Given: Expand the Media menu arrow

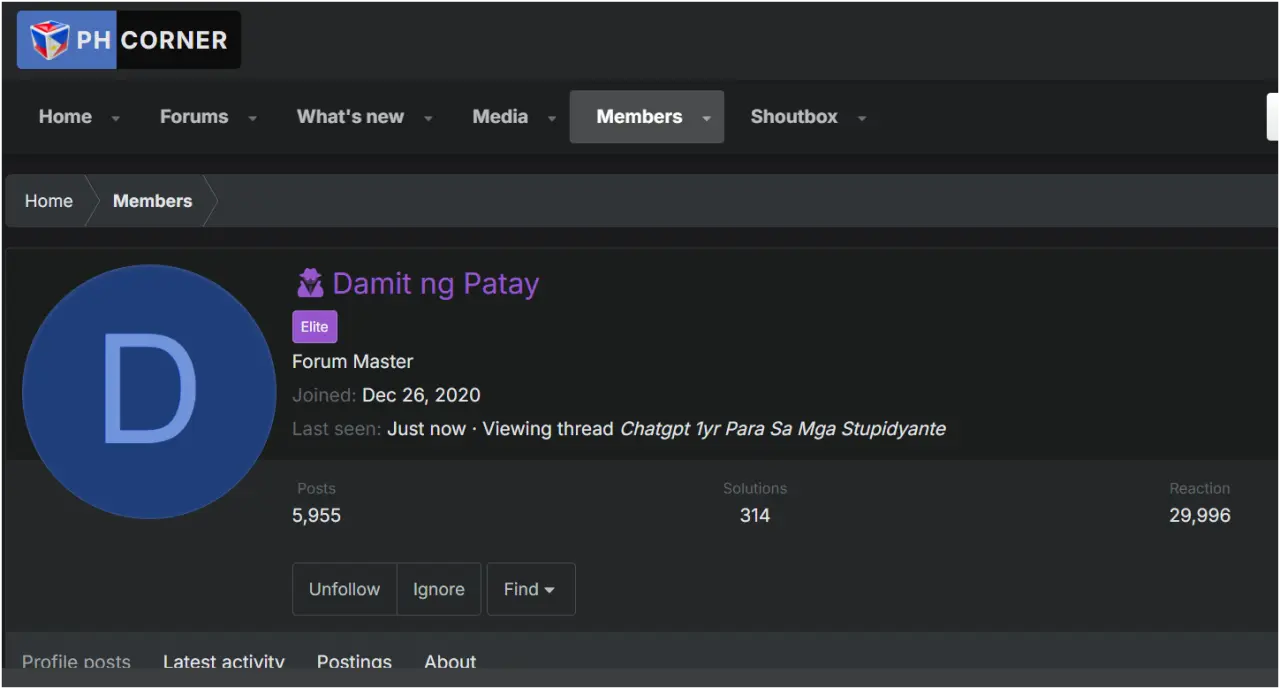Looking at the screenshot, I should coord(551,118).
